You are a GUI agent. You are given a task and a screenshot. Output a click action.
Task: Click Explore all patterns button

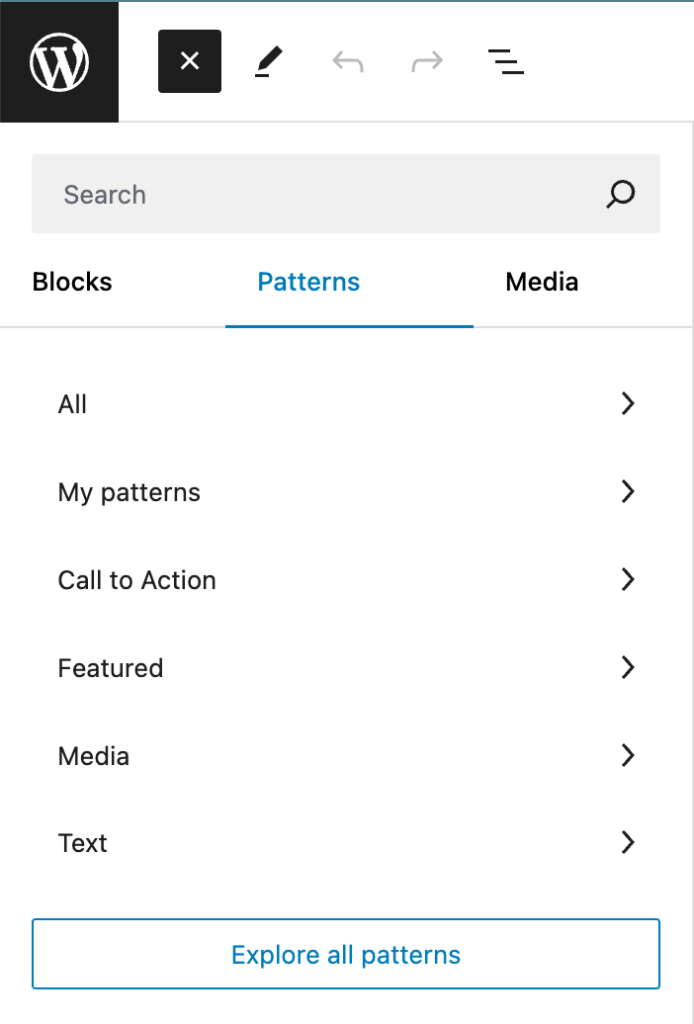tap(346, 954)
